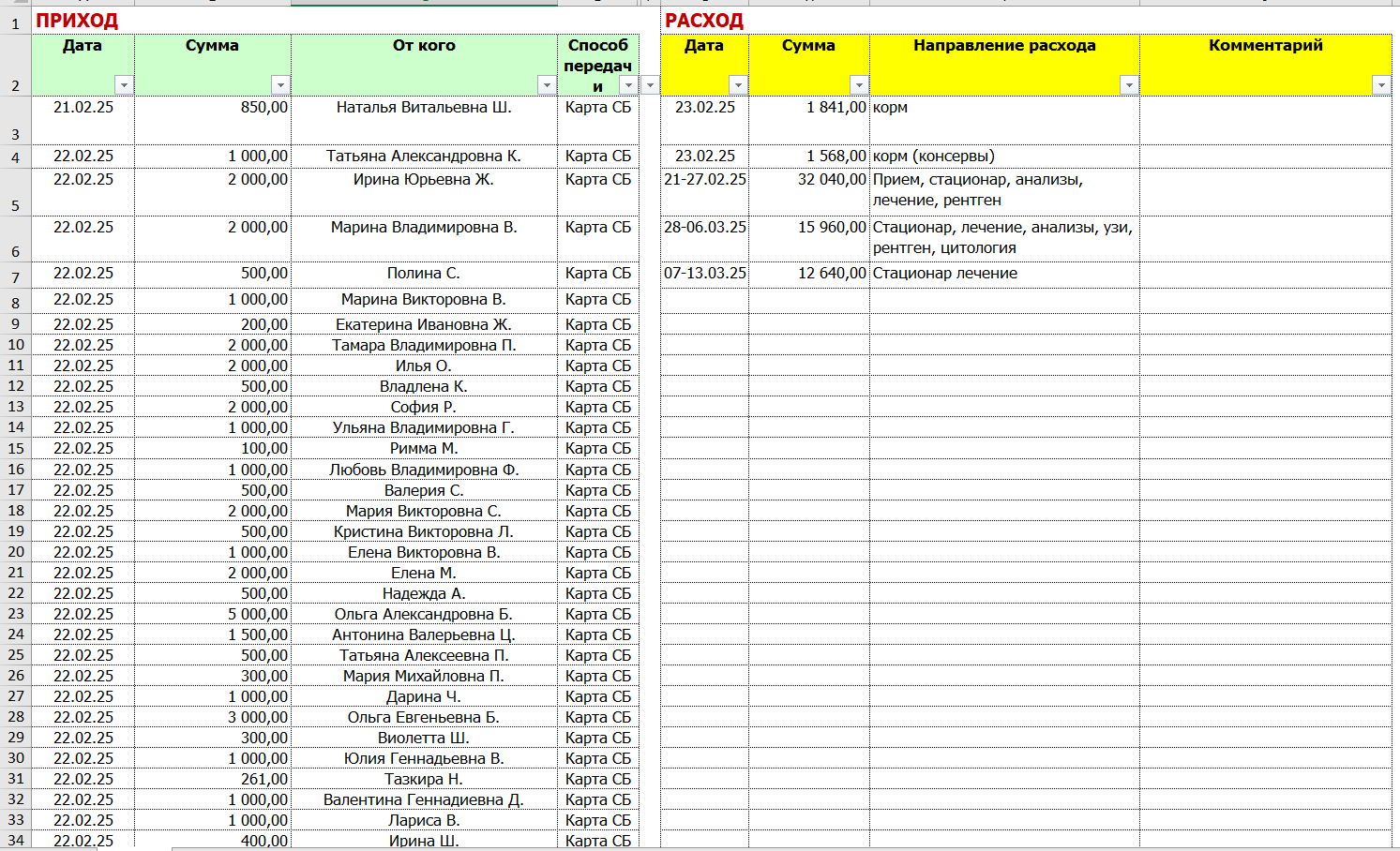Screen dimensions: 1400x851
Task: Select the income amount 261,00
Action: click(x=213, y=779)
